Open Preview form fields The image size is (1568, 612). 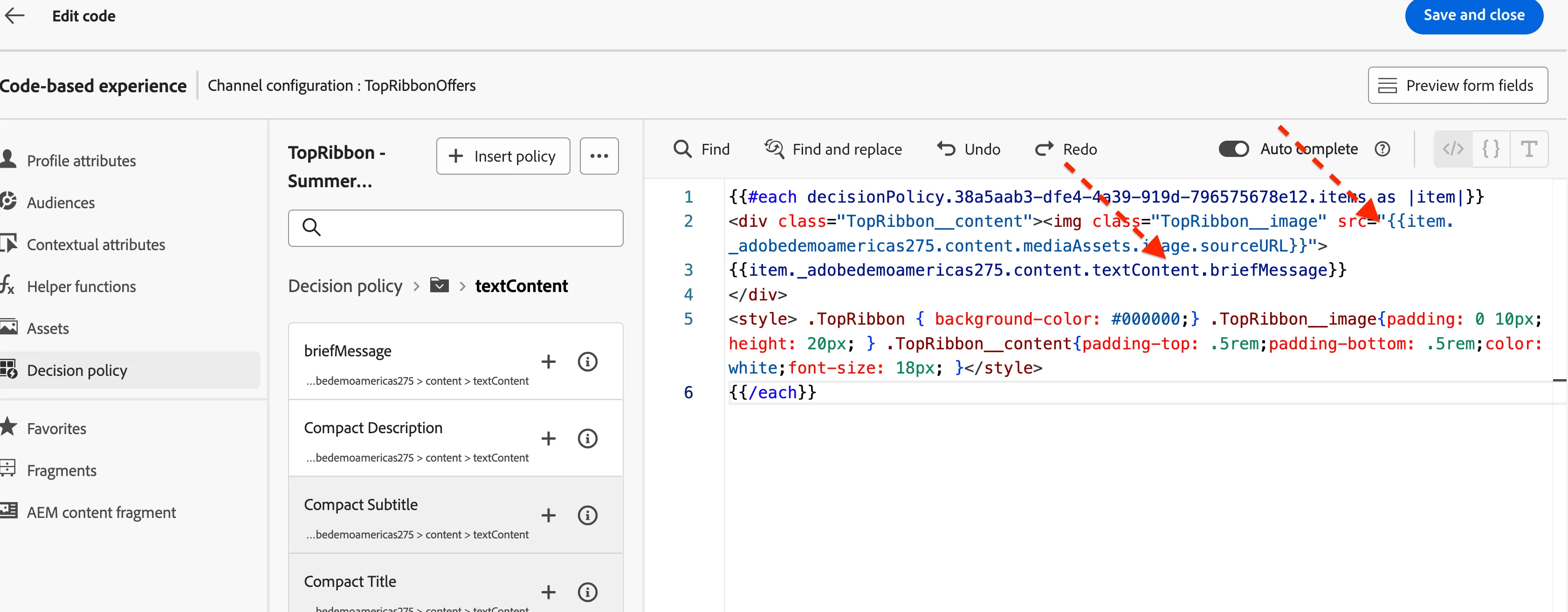coord(1457,86)
